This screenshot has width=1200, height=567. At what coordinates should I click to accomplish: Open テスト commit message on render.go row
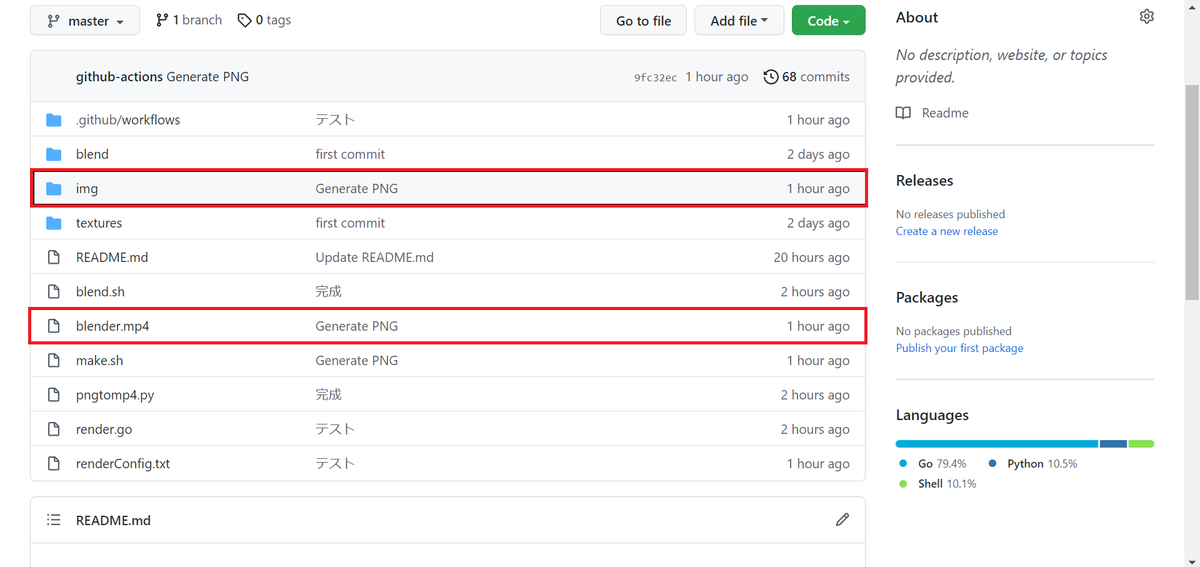point(335,429)
